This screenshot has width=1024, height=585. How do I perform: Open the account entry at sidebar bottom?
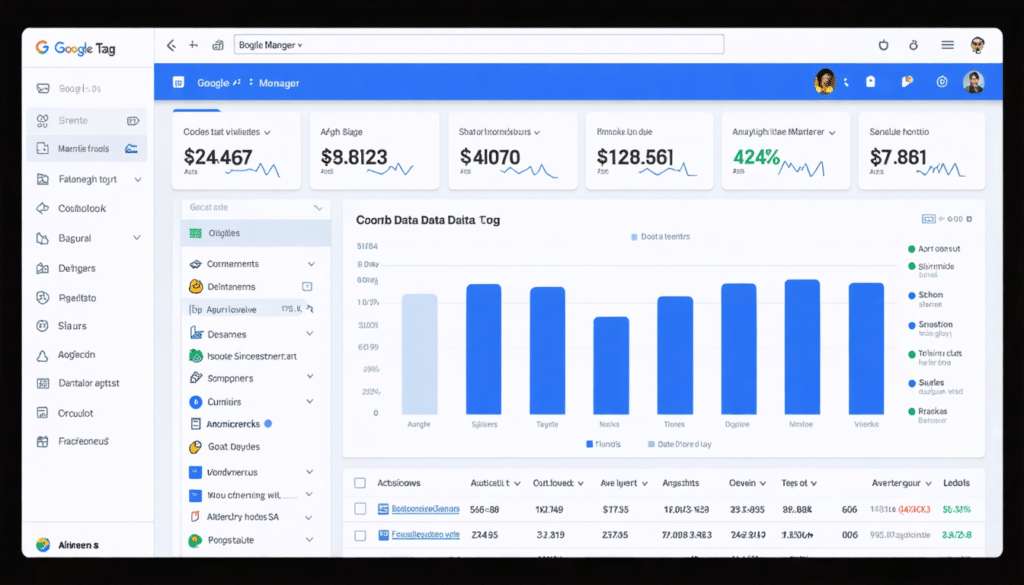[67, 545]
